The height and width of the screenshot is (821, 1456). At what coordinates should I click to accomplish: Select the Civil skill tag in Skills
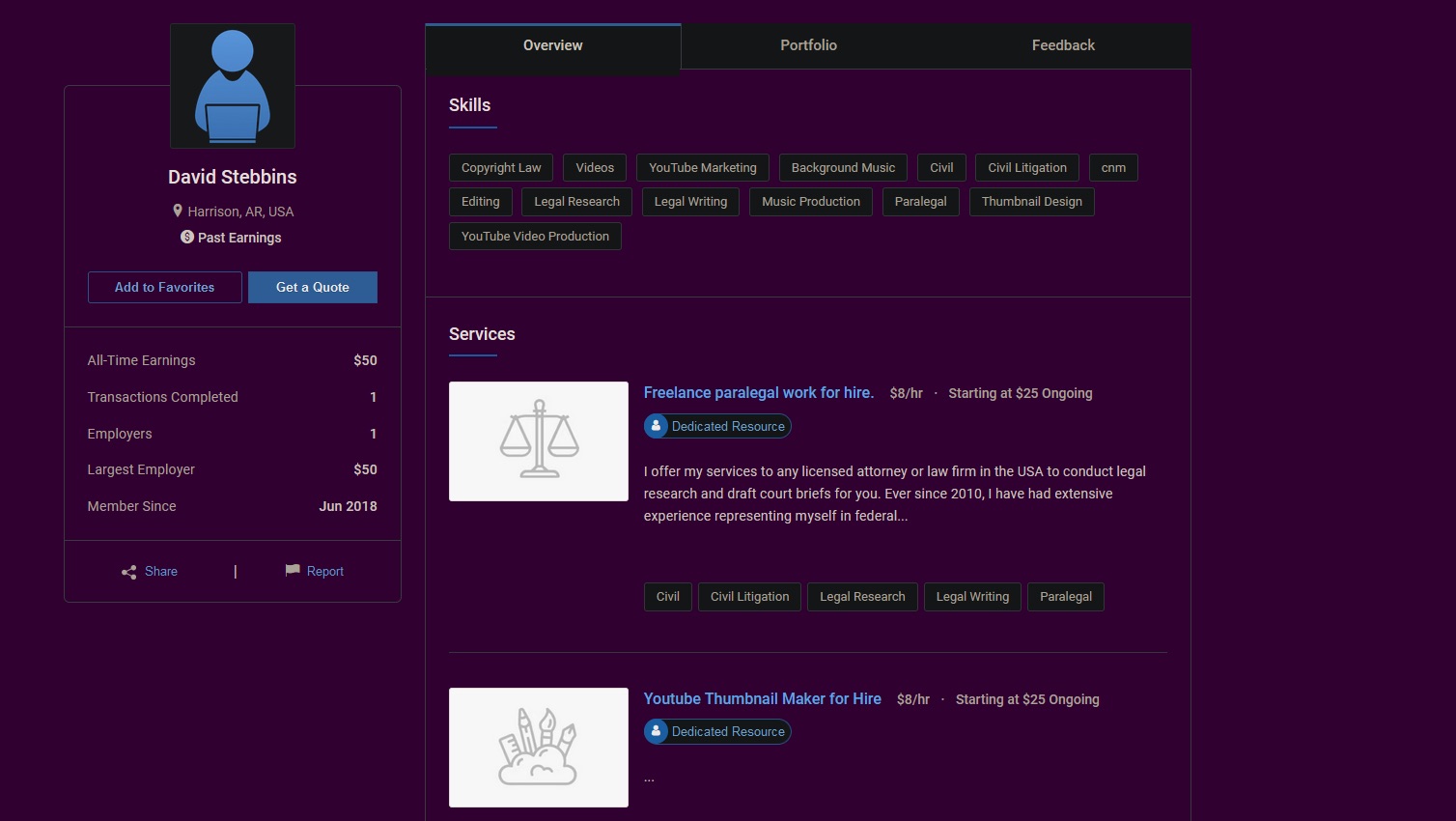tap(941, 167)
